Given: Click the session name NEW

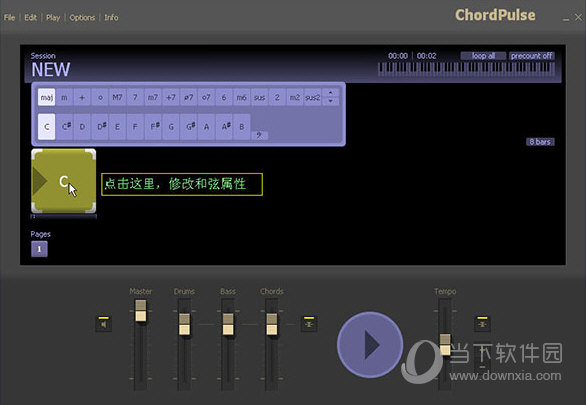Looking at the screenshot, I should [x=51, y=69].
